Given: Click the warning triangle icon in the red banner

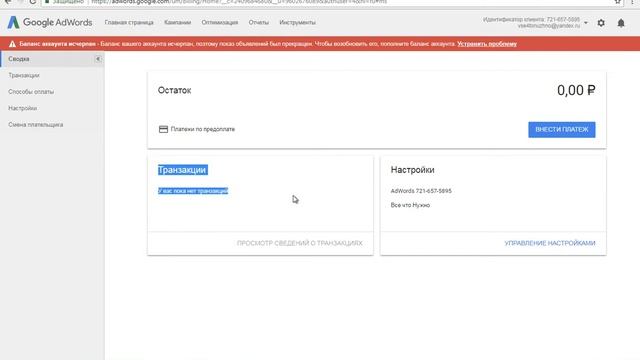Looking at the screenshot, I should pyautogui.click(x=12, y=44).
